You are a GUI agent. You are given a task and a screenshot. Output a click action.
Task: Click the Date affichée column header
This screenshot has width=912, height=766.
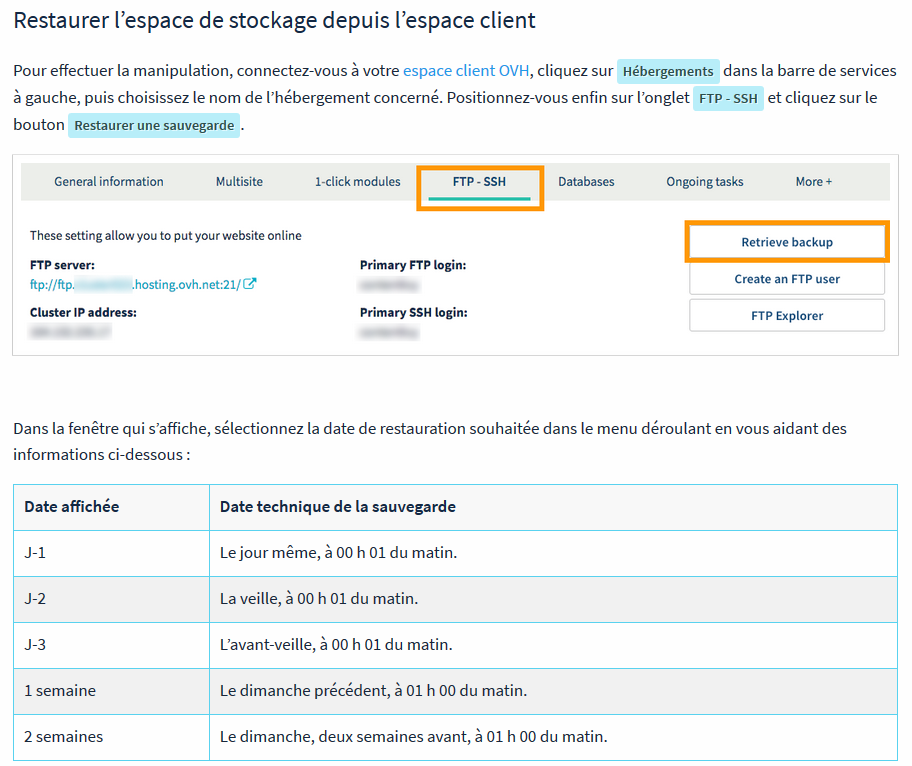(72, 507)
